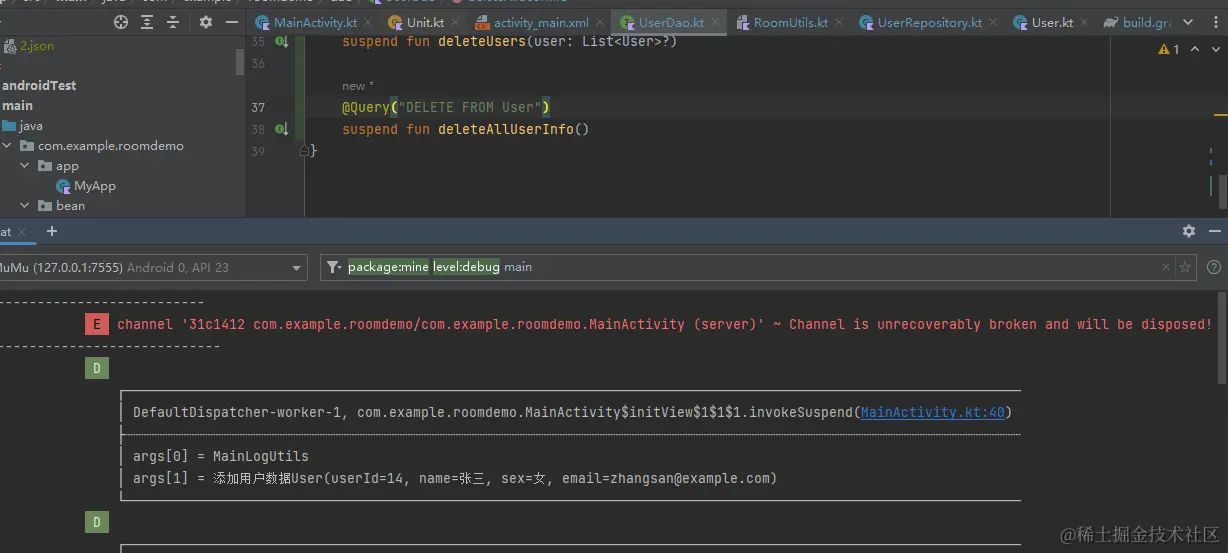
Task: Click the @Query annotation on line 37
Action: pos(366,108)
